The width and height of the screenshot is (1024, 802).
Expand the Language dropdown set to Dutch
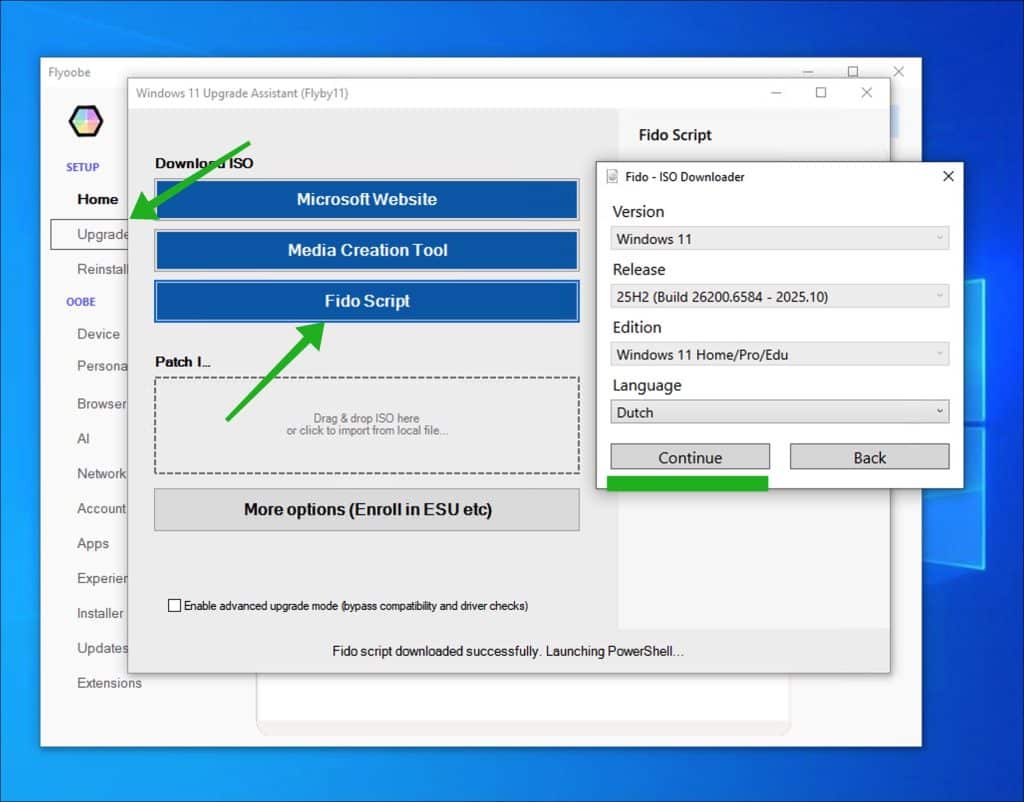coord(779,412)
